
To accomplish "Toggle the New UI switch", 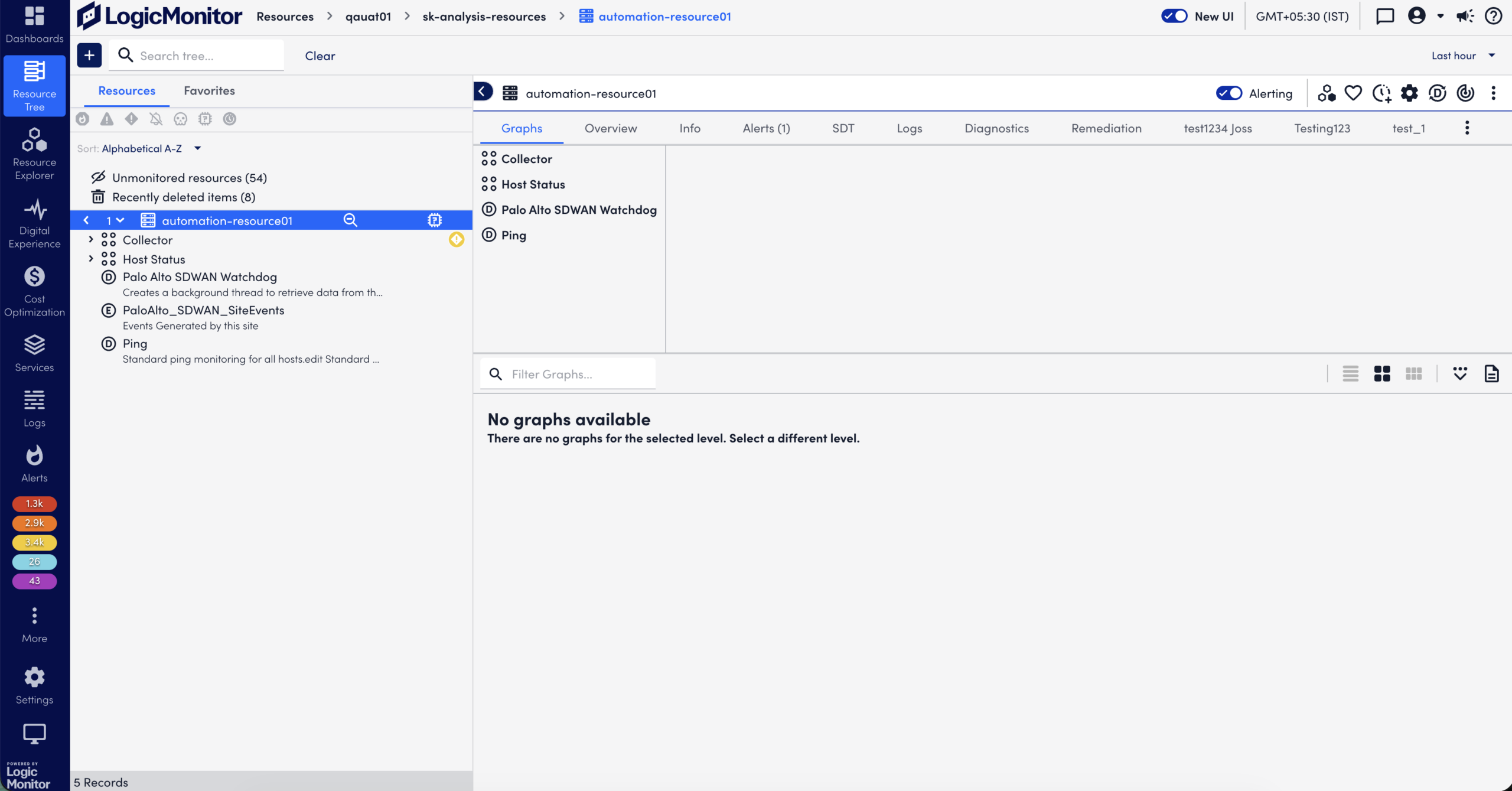I will pyautogui.click(x=1174, y=17).
